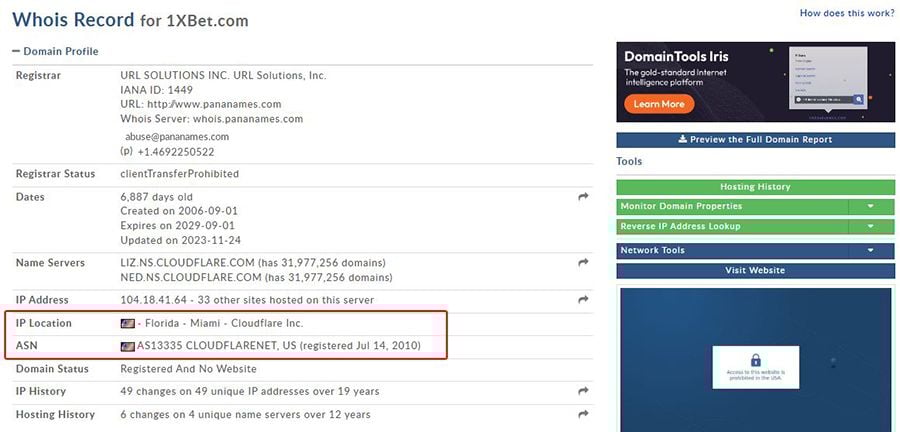The image size is (900, 432).
Task: Click the 6 changes on 4 unique name servers text
Action: point(245,415)
